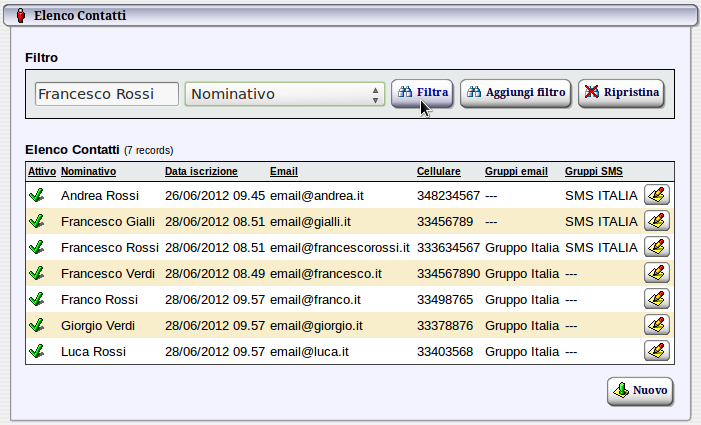Reset filters with the Ripristina button
This screenshot has height=425, width=701.
tap(621, 93)
